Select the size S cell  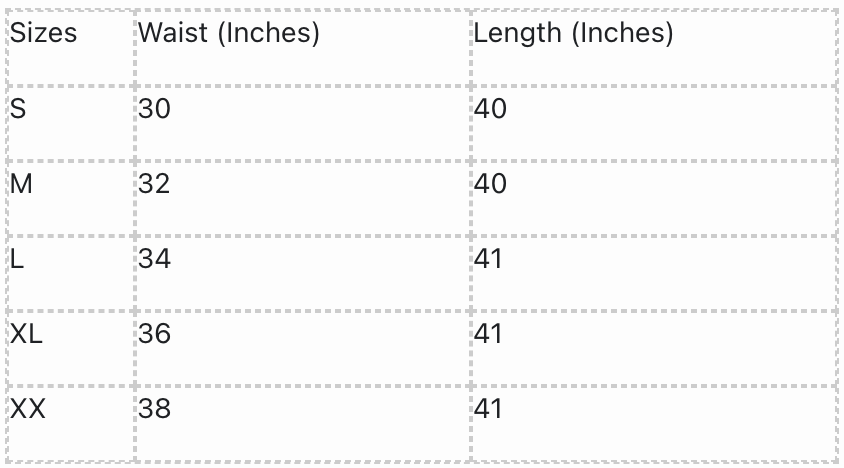[19, 108]
